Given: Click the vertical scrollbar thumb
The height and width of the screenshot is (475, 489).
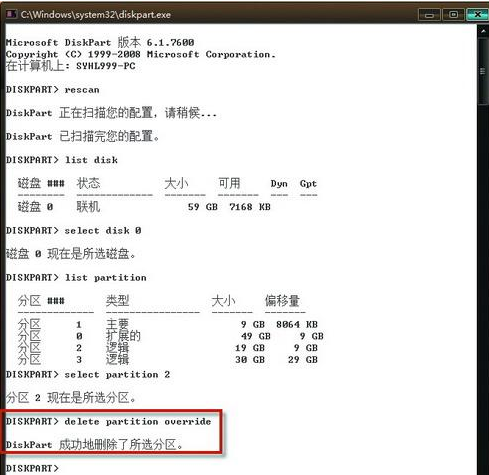Looking at the screenshot, I should tap(483, 72).
